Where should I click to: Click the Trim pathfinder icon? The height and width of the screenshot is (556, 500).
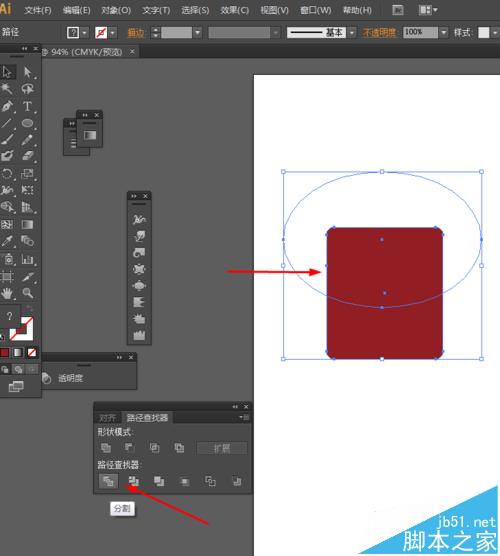[x=134, y=481]
